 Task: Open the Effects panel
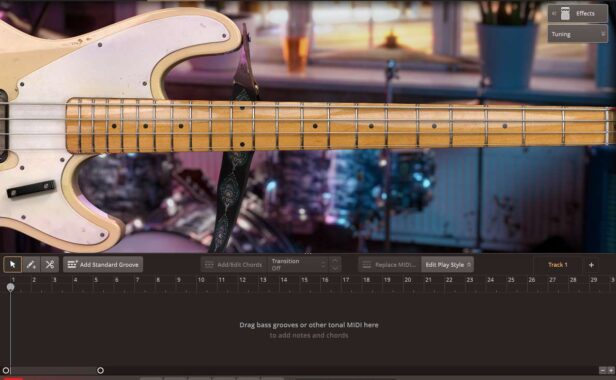point(578,13)
